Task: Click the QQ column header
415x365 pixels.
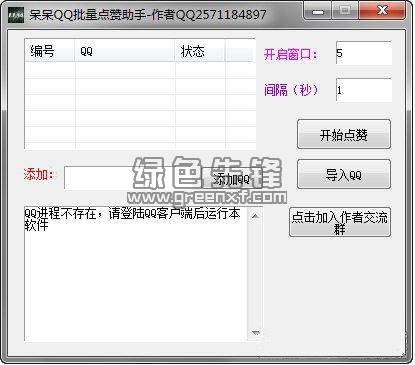Action: click(x=125, y=51)
